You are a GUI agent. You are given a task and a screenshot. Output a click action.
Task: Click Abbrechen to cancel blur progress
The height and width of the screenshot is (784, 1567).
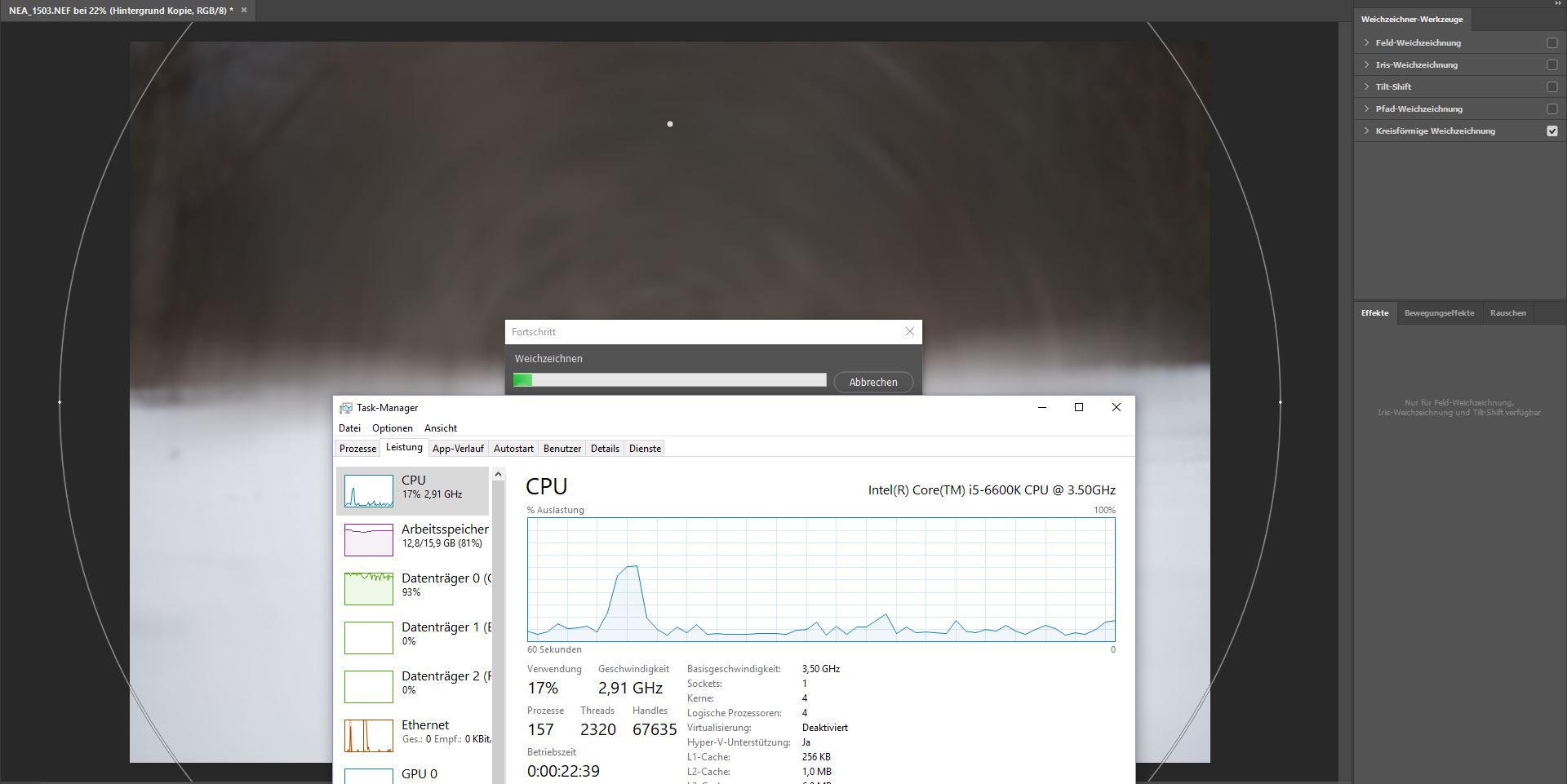(x=873, y=382)
